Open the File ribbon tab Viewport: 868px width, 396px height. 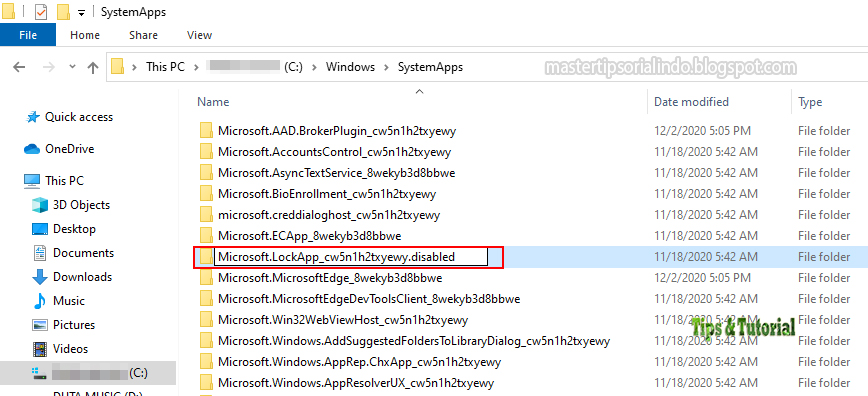pyautogui.click(x=28, y=35)
